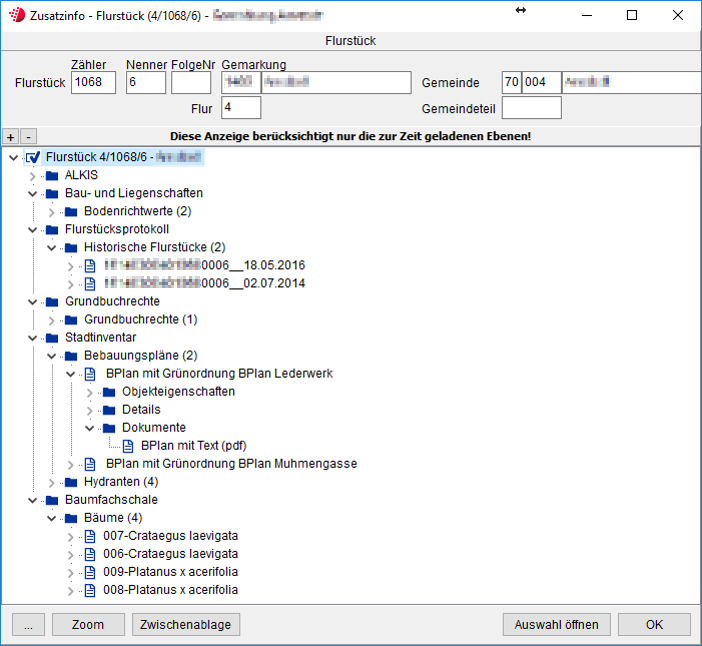The width and height of the screenshot is (702, 646).
Task: Click the Bebauungspläne (2) folder icon
Action: tap(71, 356)
